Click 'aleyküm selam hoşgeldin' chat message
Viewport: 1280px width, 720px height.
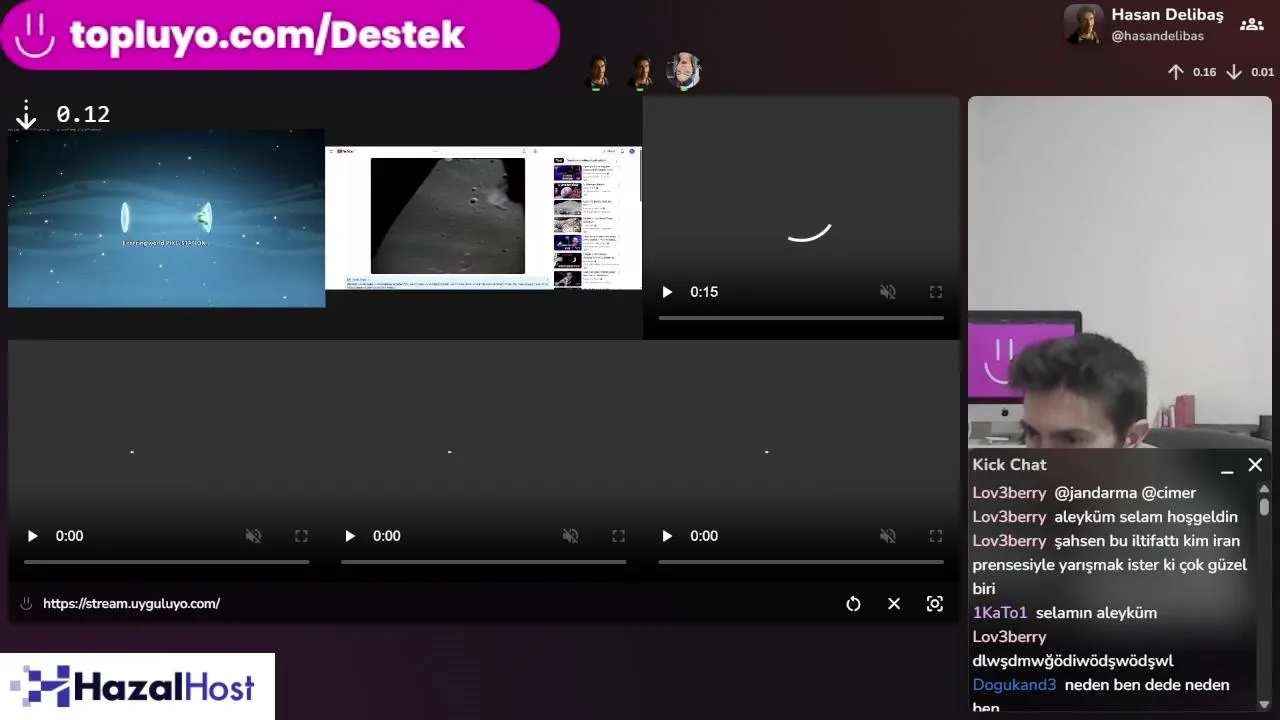[1146, 517]
